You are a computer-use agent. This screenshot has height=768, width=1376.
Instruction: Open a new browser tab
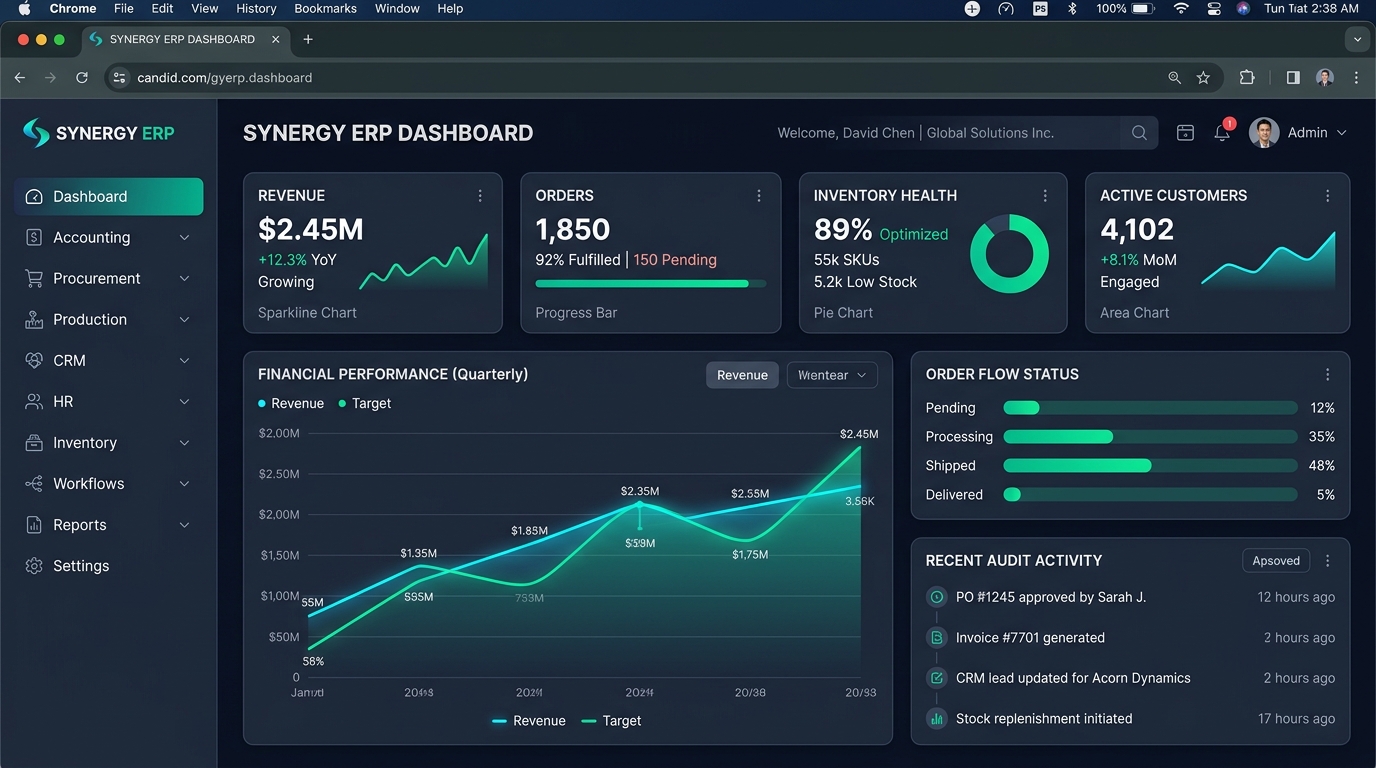tap(308, 39)
